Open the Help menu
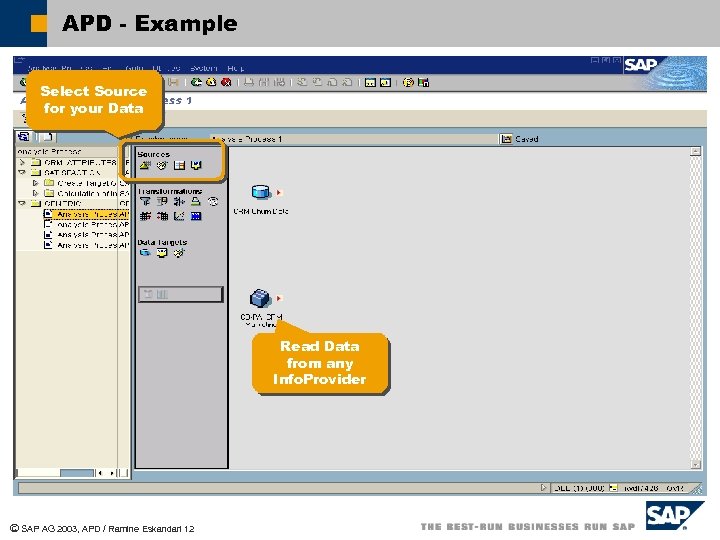 tap(236, 68)
